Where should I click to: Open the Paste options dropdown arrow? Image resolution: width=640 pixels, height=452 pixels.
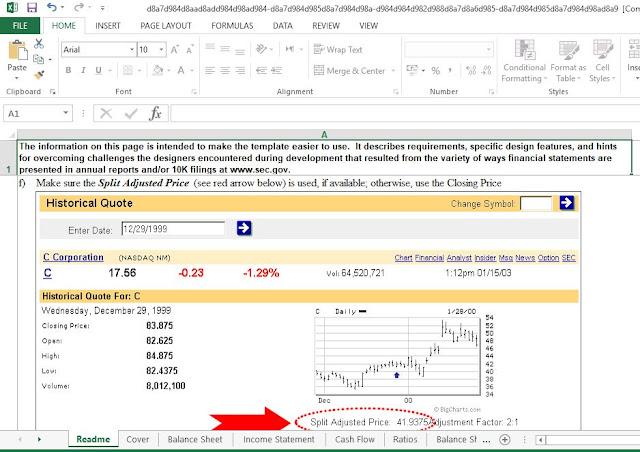pyautogui.click(x=17, y=78)
